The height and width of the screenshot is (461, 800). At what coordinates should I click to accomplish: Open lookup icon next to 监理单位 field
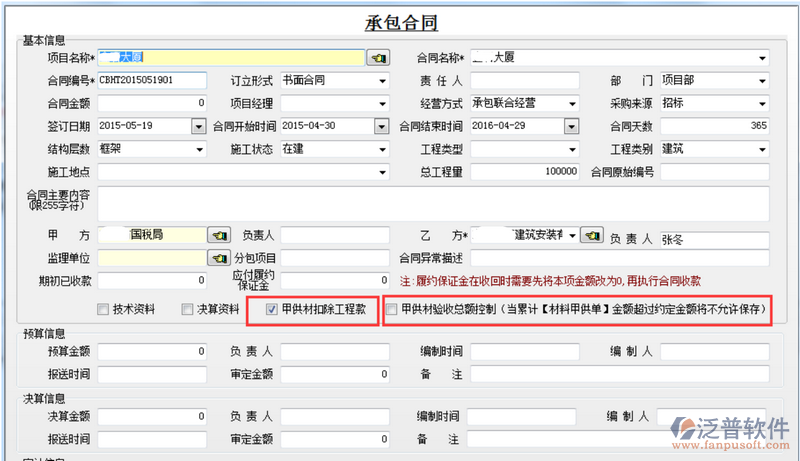219,258
